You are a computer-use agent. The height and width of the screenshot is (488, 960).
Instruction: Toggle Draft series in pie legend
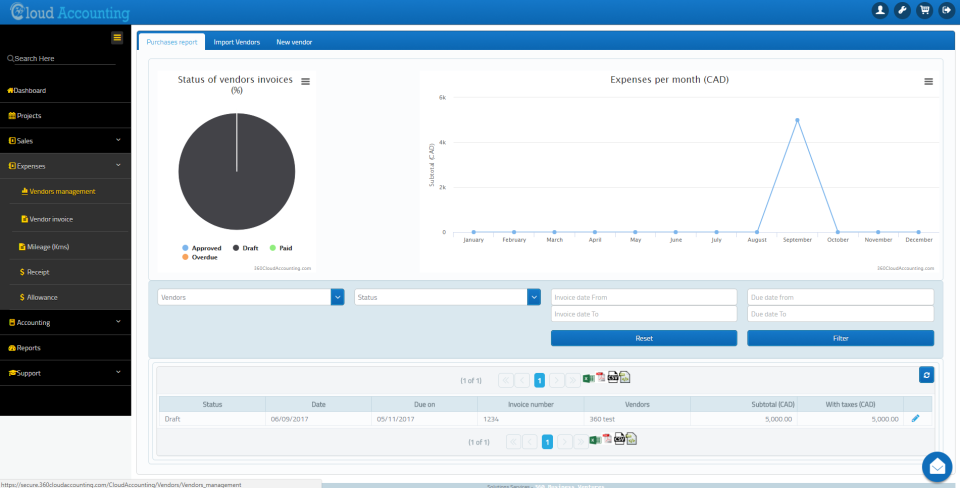[246, 248]
